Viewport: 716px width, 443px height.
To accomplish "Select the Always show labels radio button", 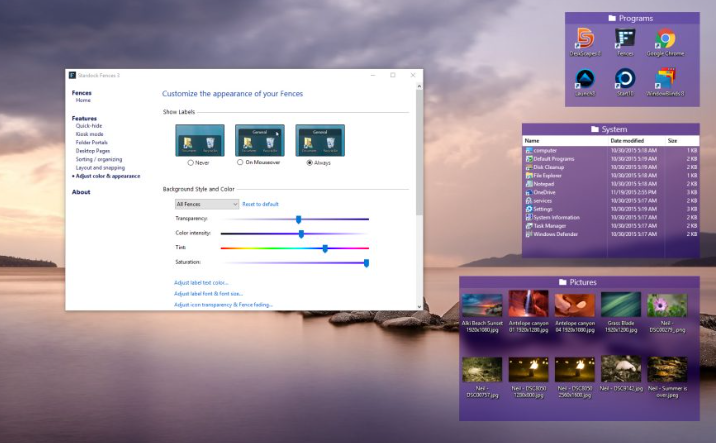I will click(310, 163).
